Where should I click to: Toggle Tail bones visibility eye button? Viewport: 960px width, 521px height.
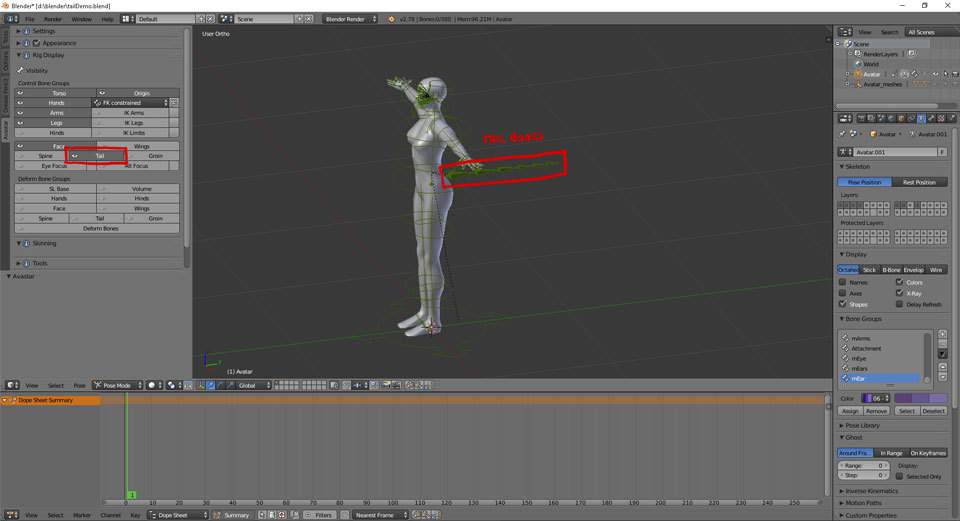pos(74,156)
